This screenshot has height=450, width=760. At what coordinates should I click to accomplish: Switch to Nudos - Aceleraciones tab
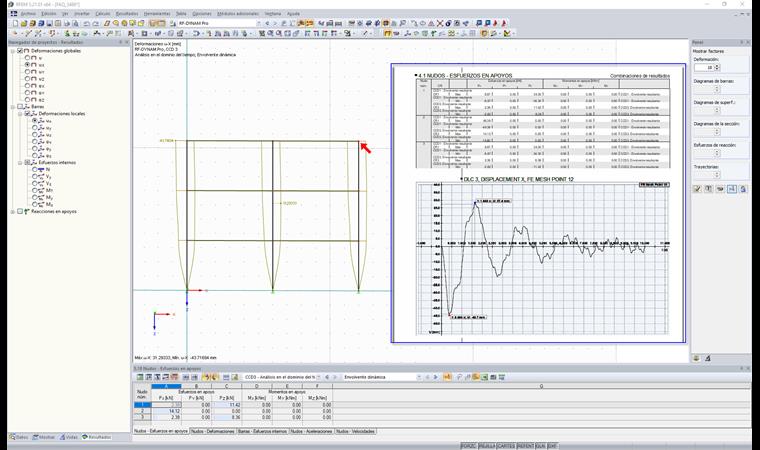pyautogui.click(x=311, y=431)
